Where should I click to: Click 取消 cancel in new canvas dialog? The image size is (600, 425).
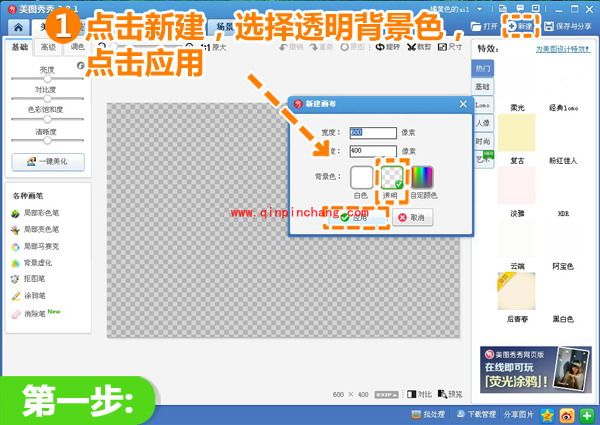(x=412, y=218)
